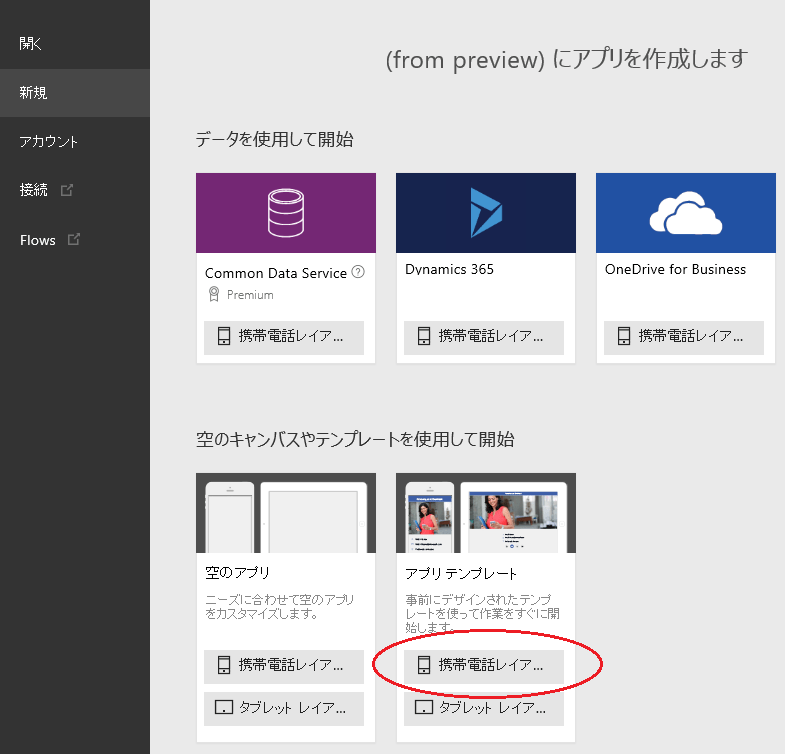785x754 pixels.
Task: Click the Common Data Service database tile image
Action: (x=286, y=213)
